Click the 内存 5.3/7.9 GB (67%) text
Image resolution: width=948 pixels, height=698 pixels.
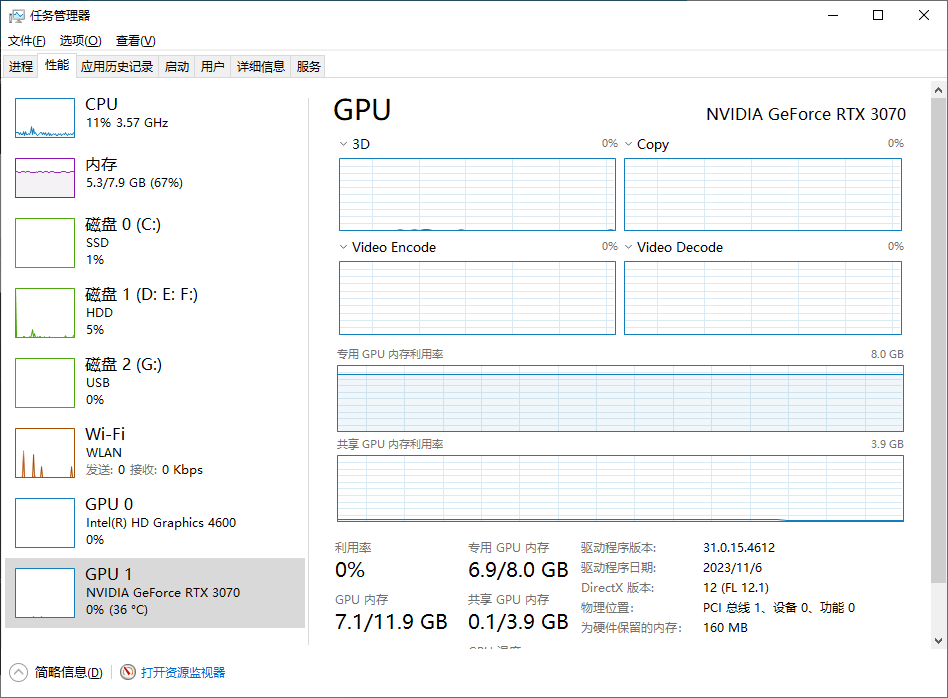pyautogui.click(x=134, y=183)
